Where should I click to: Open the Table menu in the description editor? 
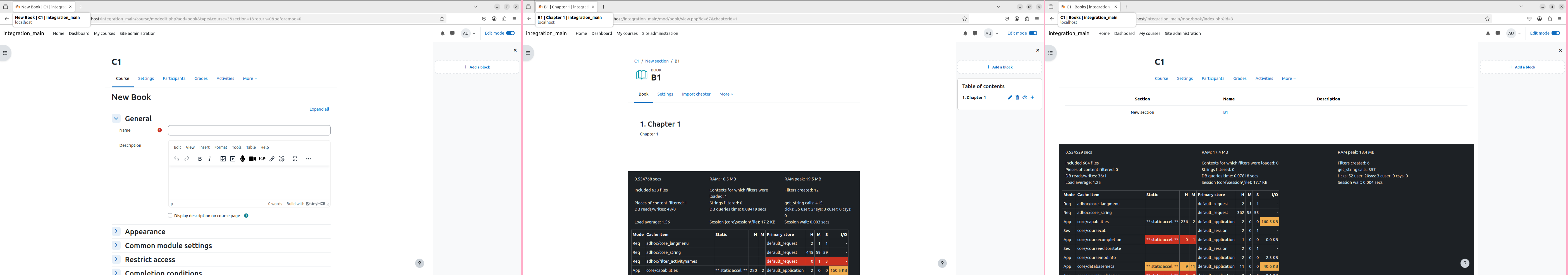pyautogui.click(x=251, y=148)
